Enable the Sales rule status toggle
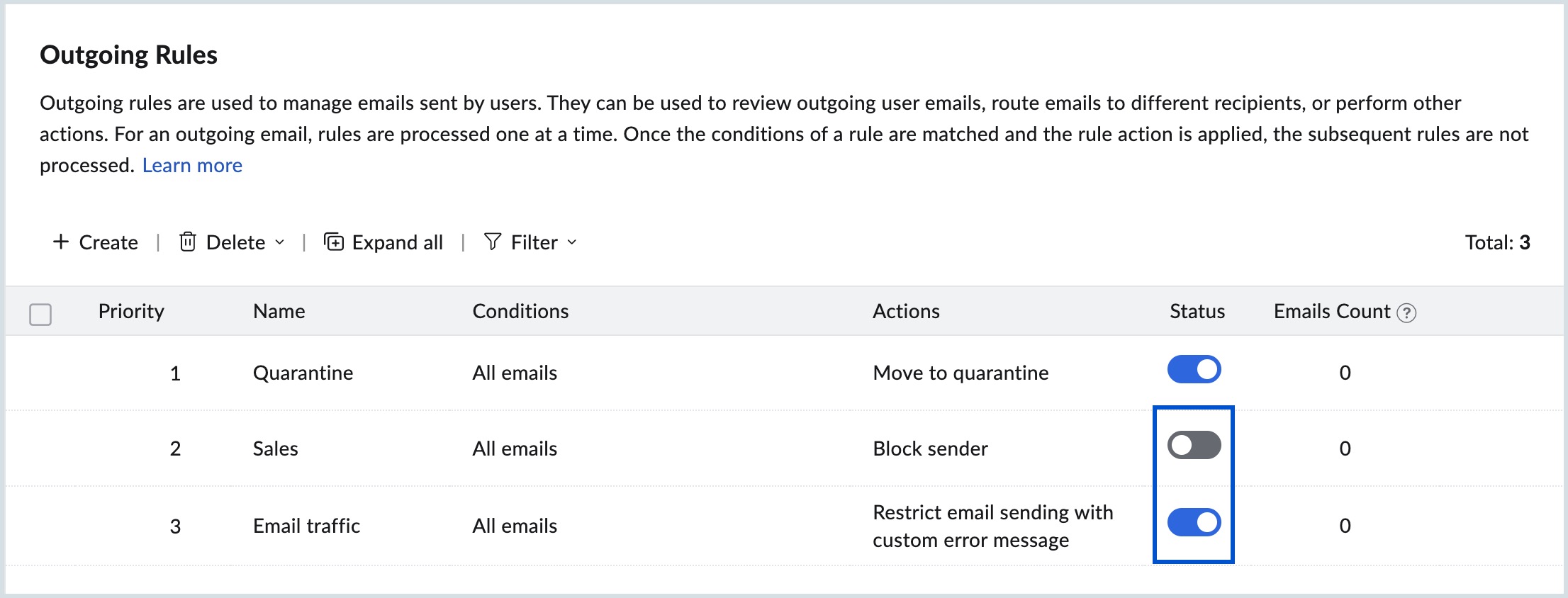Image resolution: width=1568 pixels, height=598 pixels. click(x=1194, y=446)
